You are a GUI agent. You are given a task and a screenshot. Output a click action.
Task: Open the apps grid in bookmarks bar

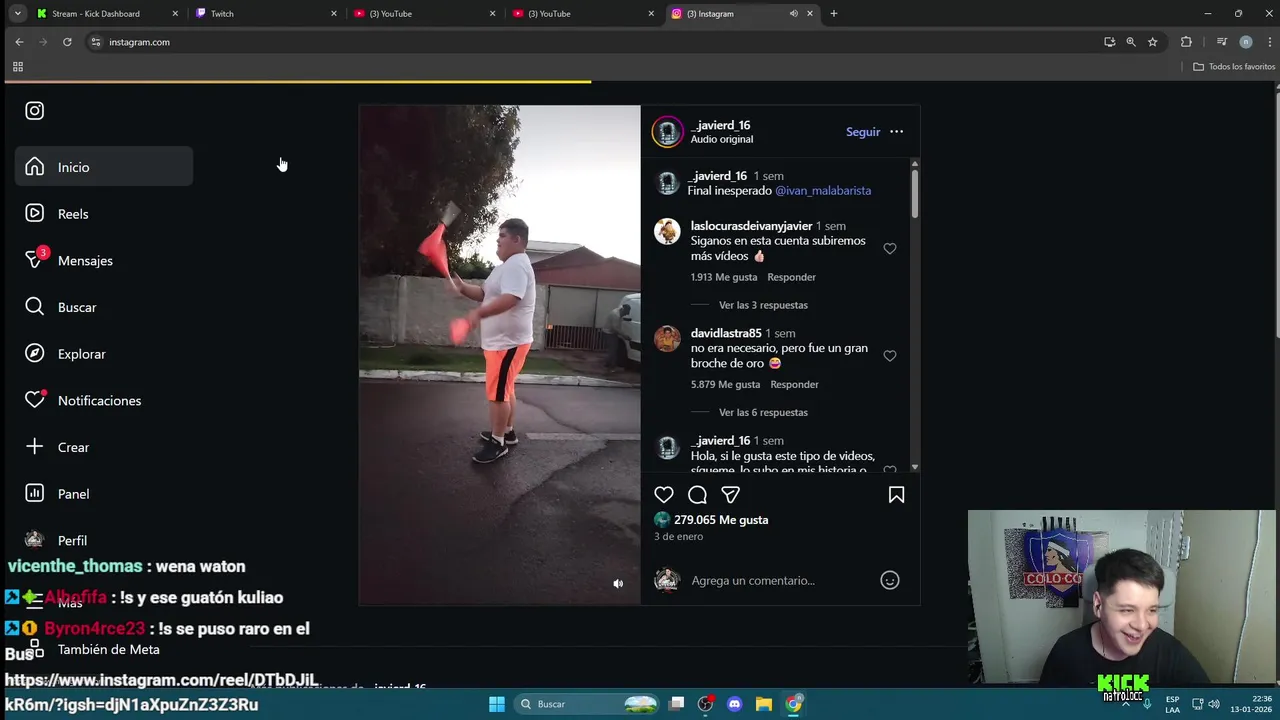17,67
